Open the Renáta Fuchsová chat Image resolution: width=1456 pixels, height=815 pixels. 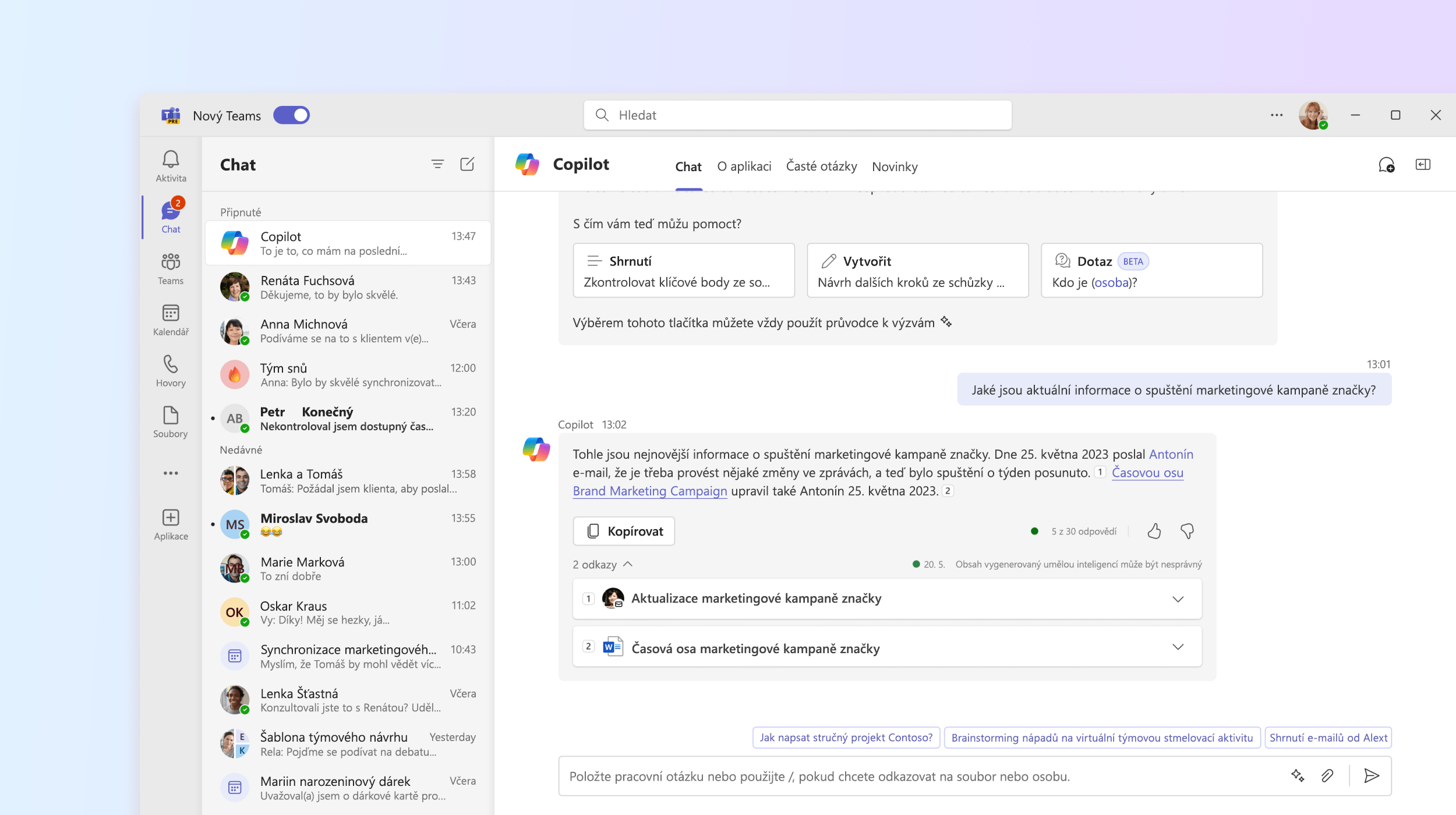point(348,287)
